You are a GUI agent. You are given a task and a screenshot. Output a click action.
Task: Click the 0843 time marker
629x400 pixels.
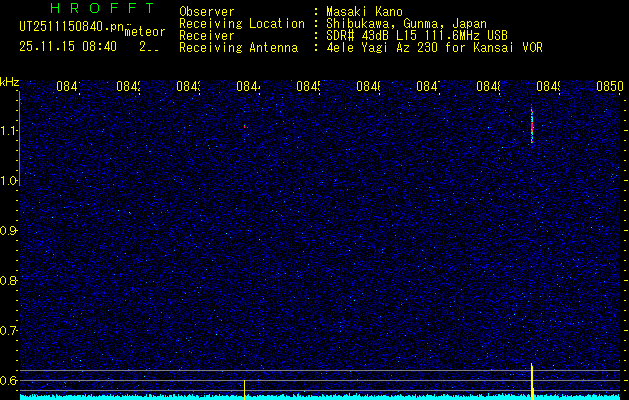pyautogui.click(x=188, y=86)
